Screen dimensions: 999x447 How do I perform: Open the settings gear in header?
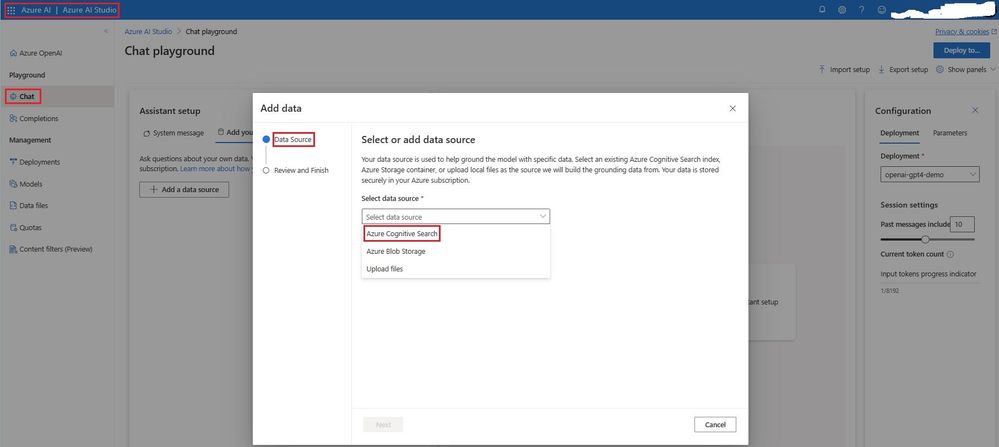tap(842, 10)
